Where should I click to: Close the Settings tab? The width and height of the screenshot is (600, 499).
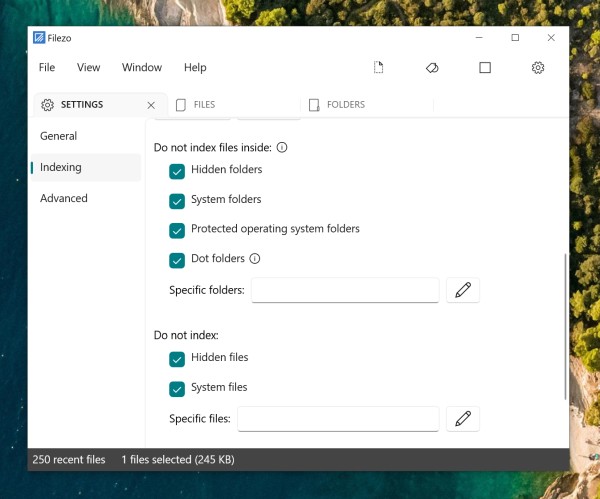coord(151,105)
